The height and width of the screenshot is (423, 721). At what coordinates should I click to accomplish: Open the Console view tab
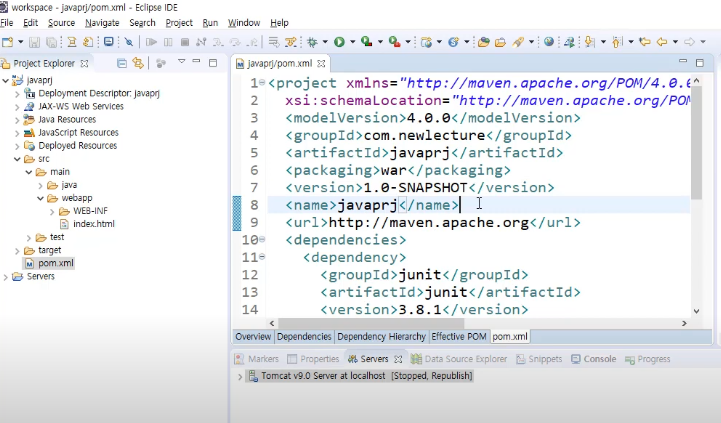tap(594, 359)
